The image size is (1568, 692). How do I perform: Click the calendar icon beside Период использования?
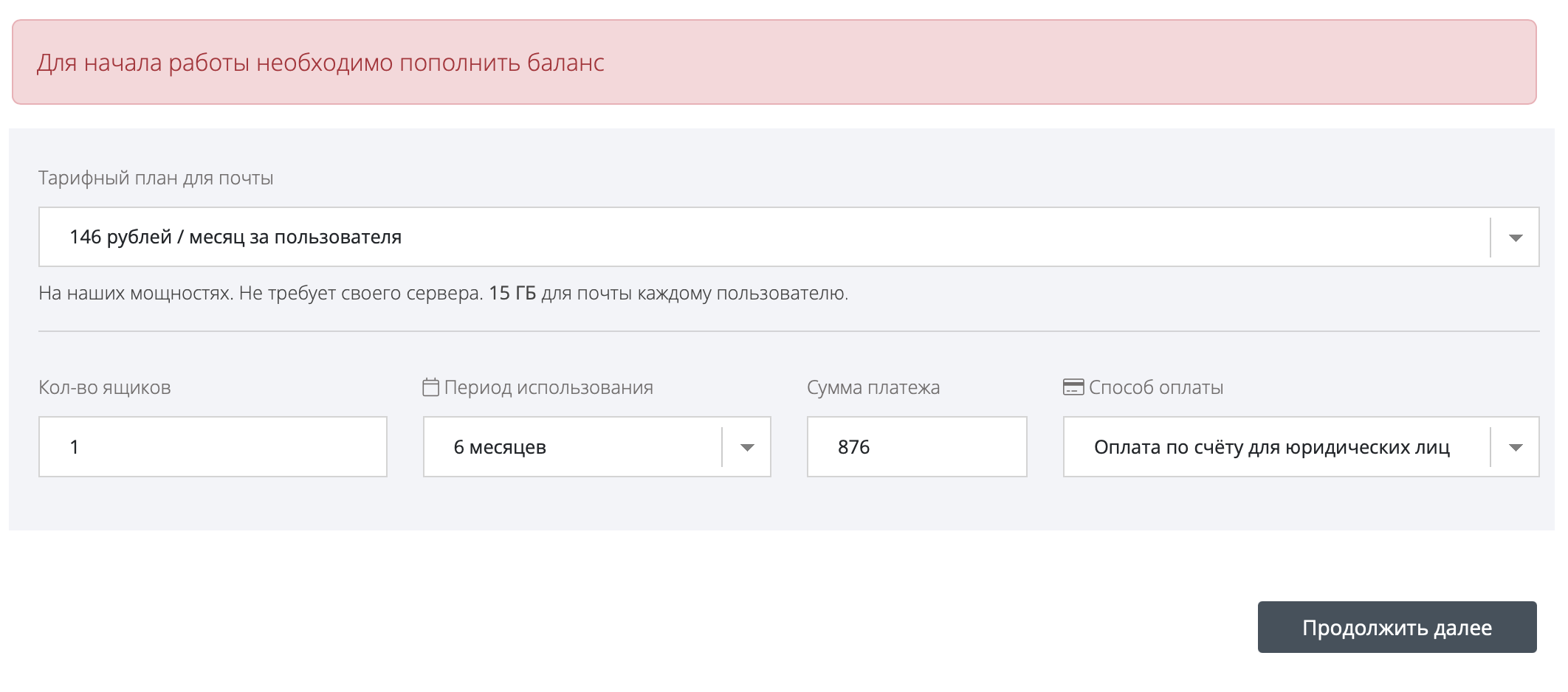[430, 387]
